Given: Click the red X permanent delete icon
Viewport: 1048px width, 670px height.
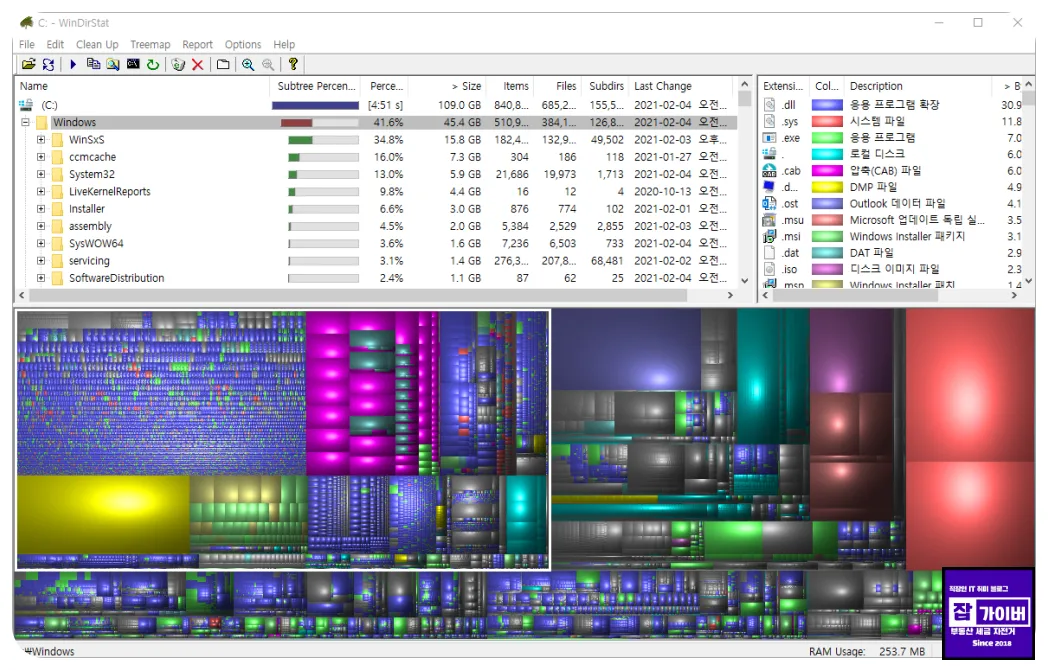Looking at the screenshot, I should (197, 64).
